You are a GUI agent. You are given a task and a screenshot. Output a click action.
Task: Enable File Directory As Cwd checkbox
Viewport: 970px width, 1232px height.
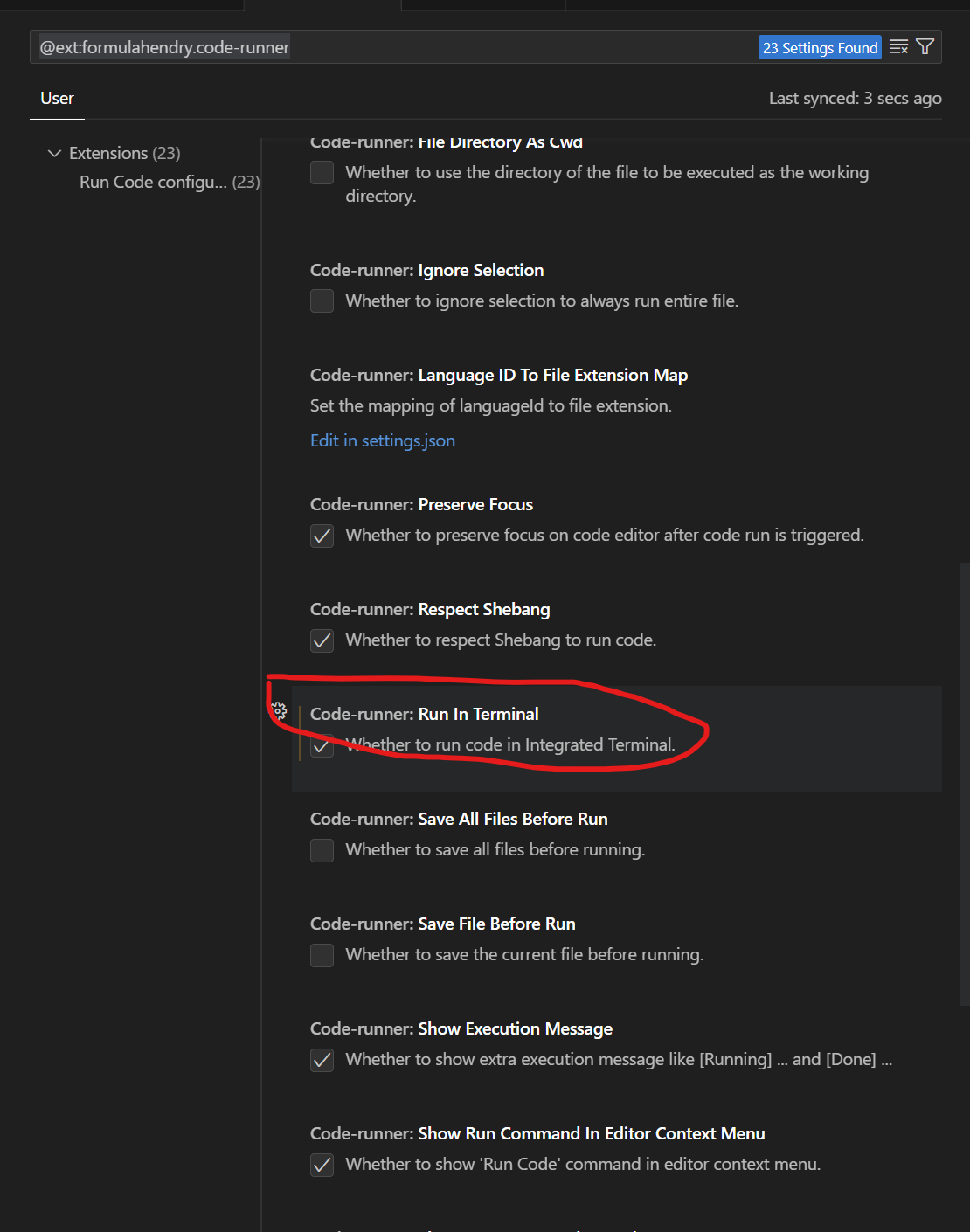322,173
